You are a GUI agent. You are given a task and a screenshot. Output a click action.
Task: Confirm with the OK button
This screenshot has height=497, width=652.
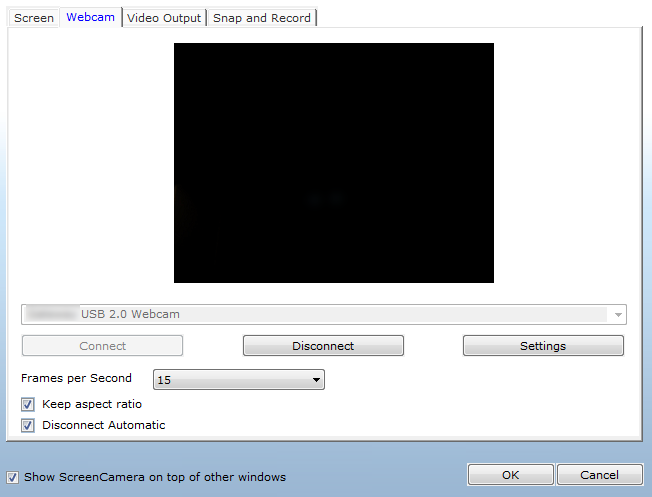tap(511, 475)
